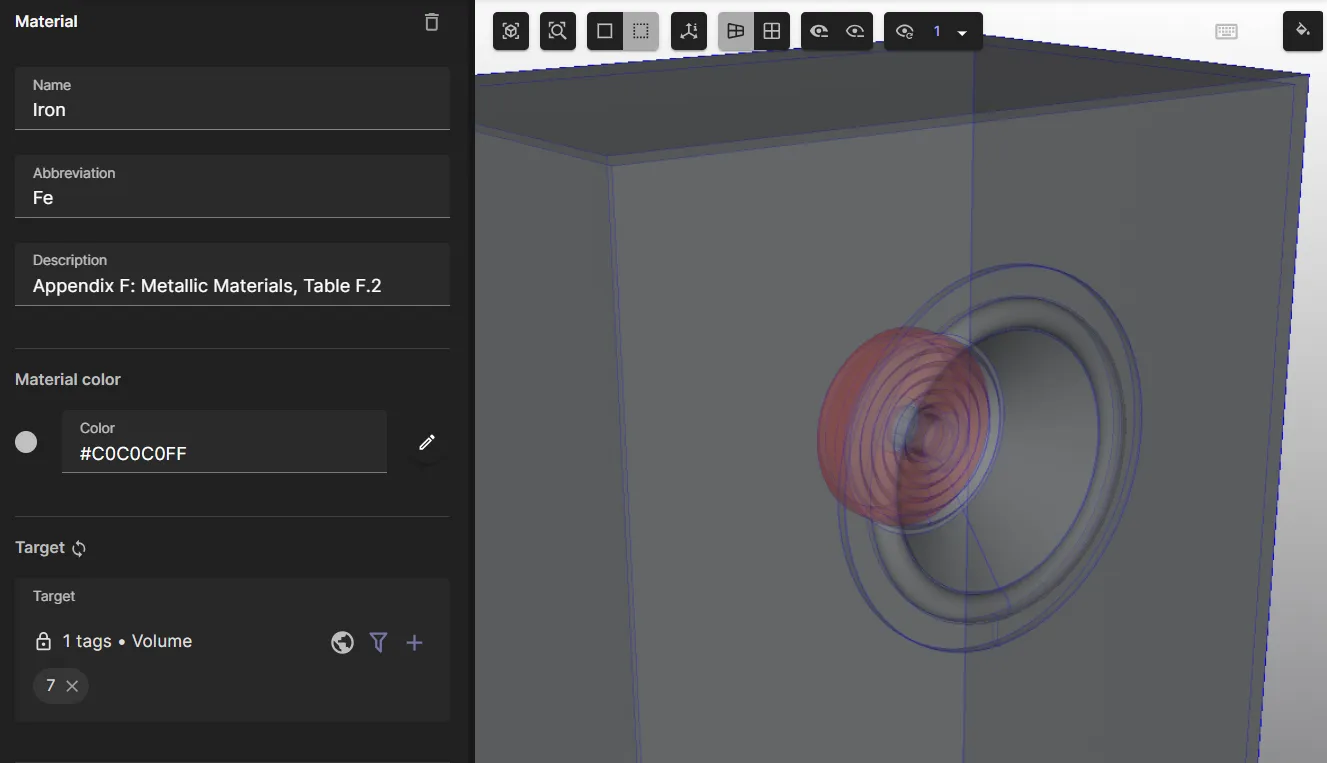Click the Color hex field #C0C0C0FF
Viewport: 1327px width, 763px height.
pyautogui.click(x=224, y=441)
